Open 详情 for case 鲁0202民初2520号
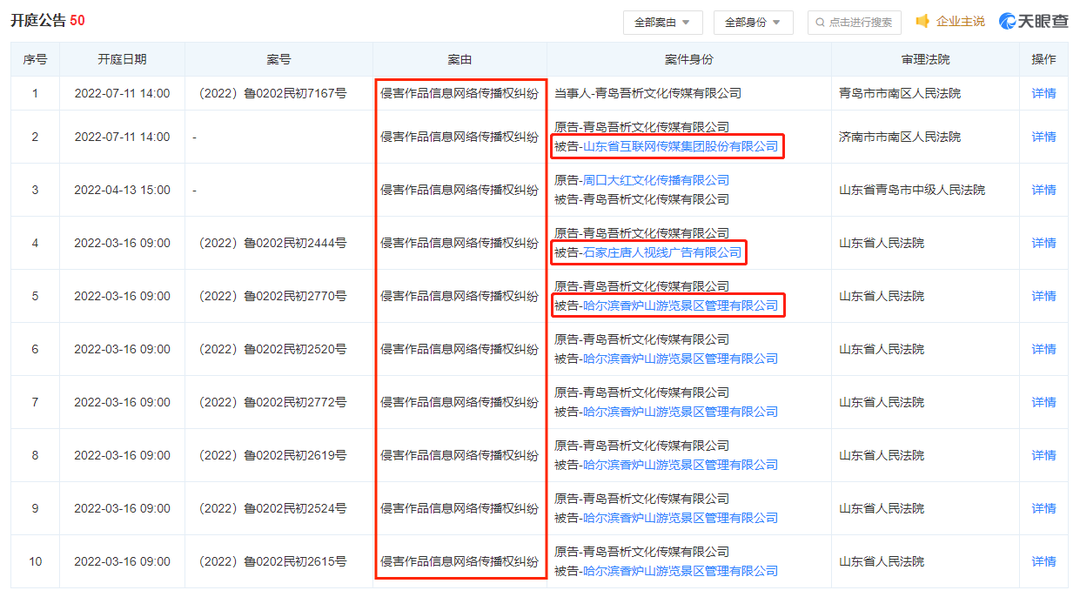Viewport: 1080px width, 597px height. (x=1043, y=349)
